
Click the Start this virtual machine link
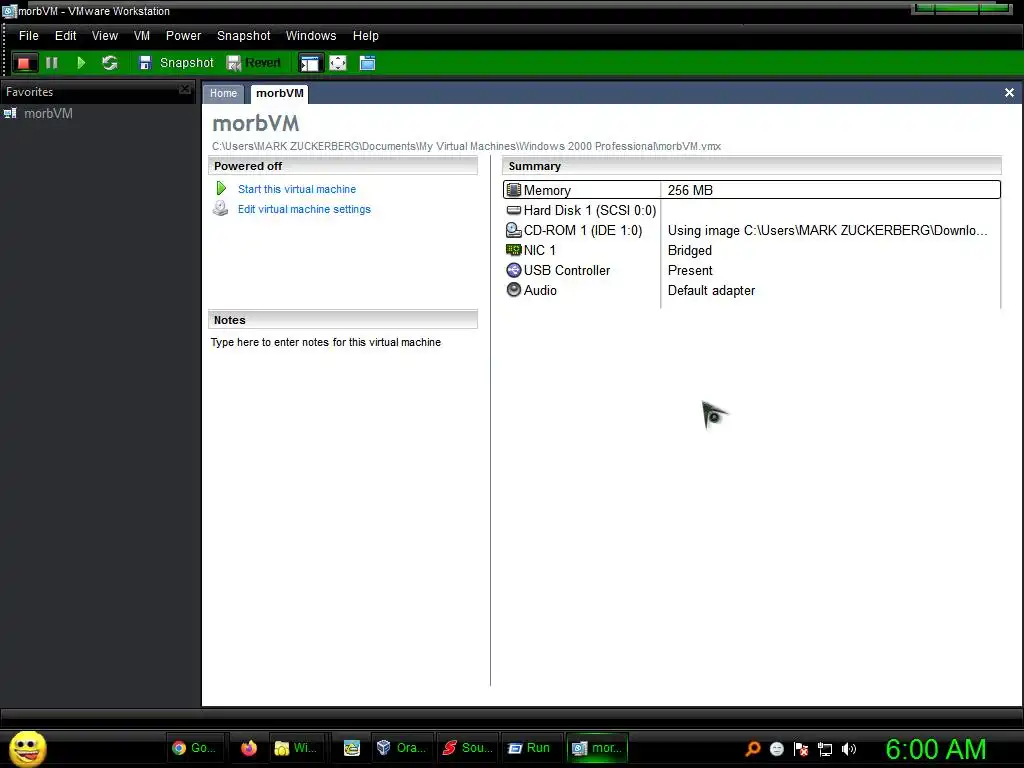pos(296,189)
